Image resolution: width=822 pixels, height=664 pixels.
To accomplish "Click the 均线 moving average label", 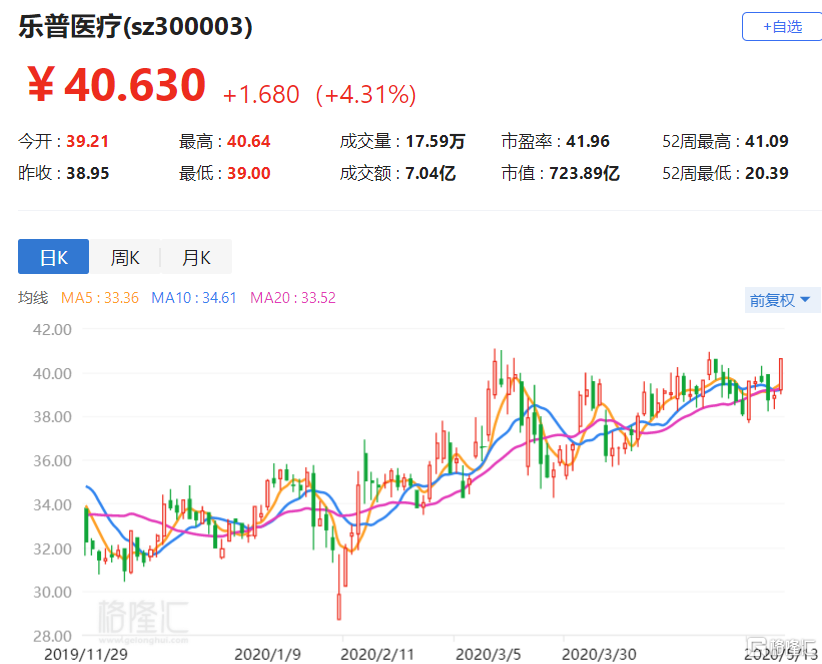I will click(33, 298).
